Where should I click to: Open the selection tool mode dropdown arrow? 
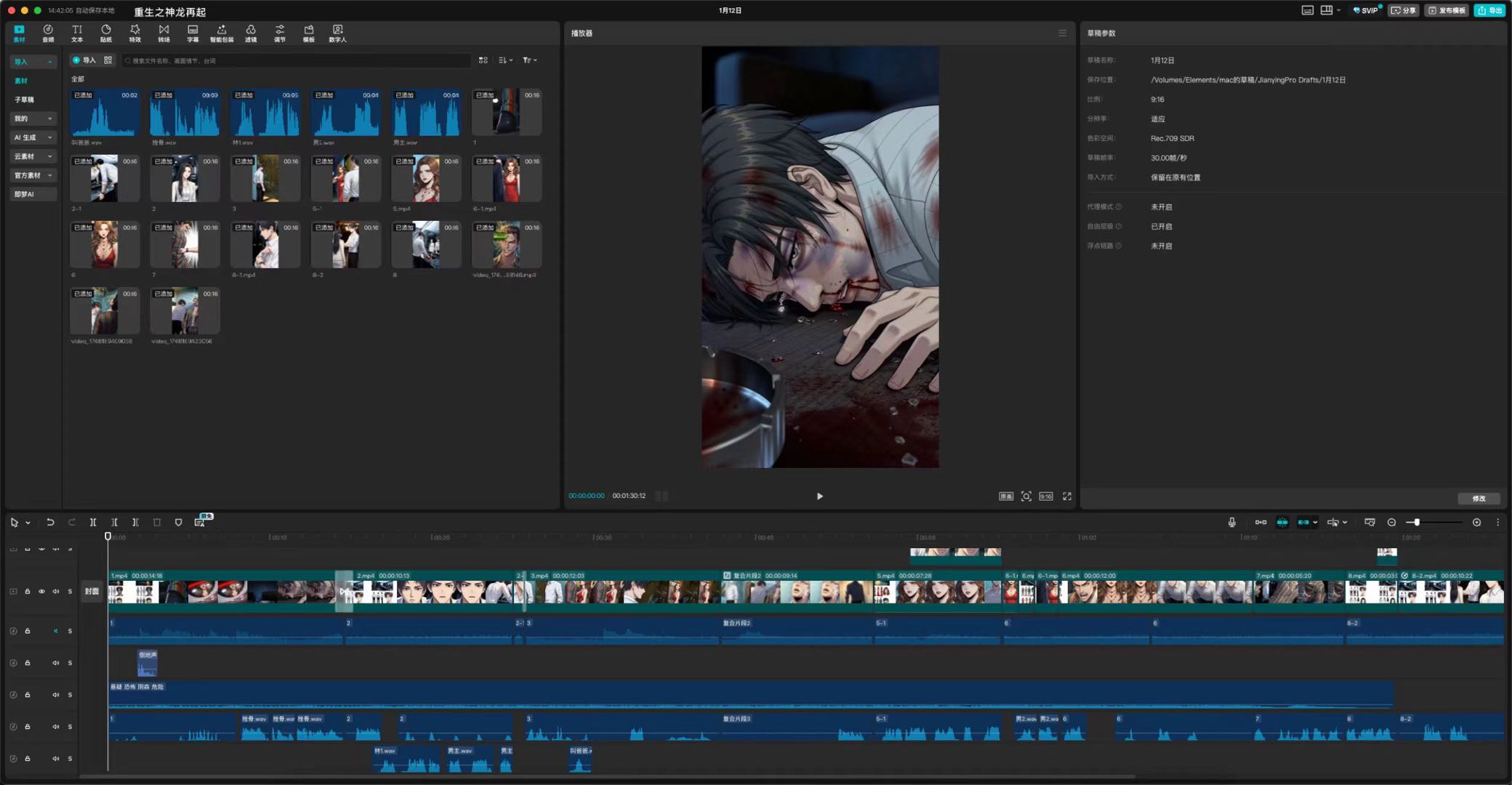(28, 523)
